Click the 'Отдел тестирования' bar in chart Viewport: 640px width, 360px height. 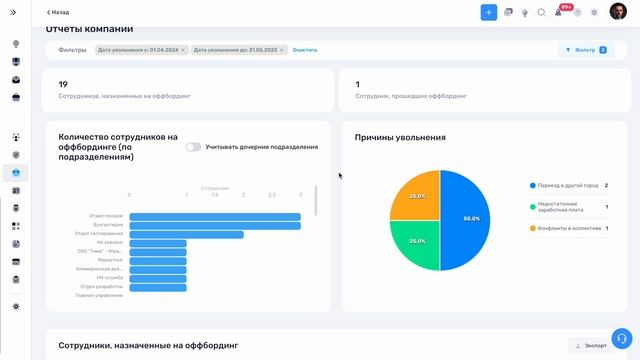(x=187, y=235)
